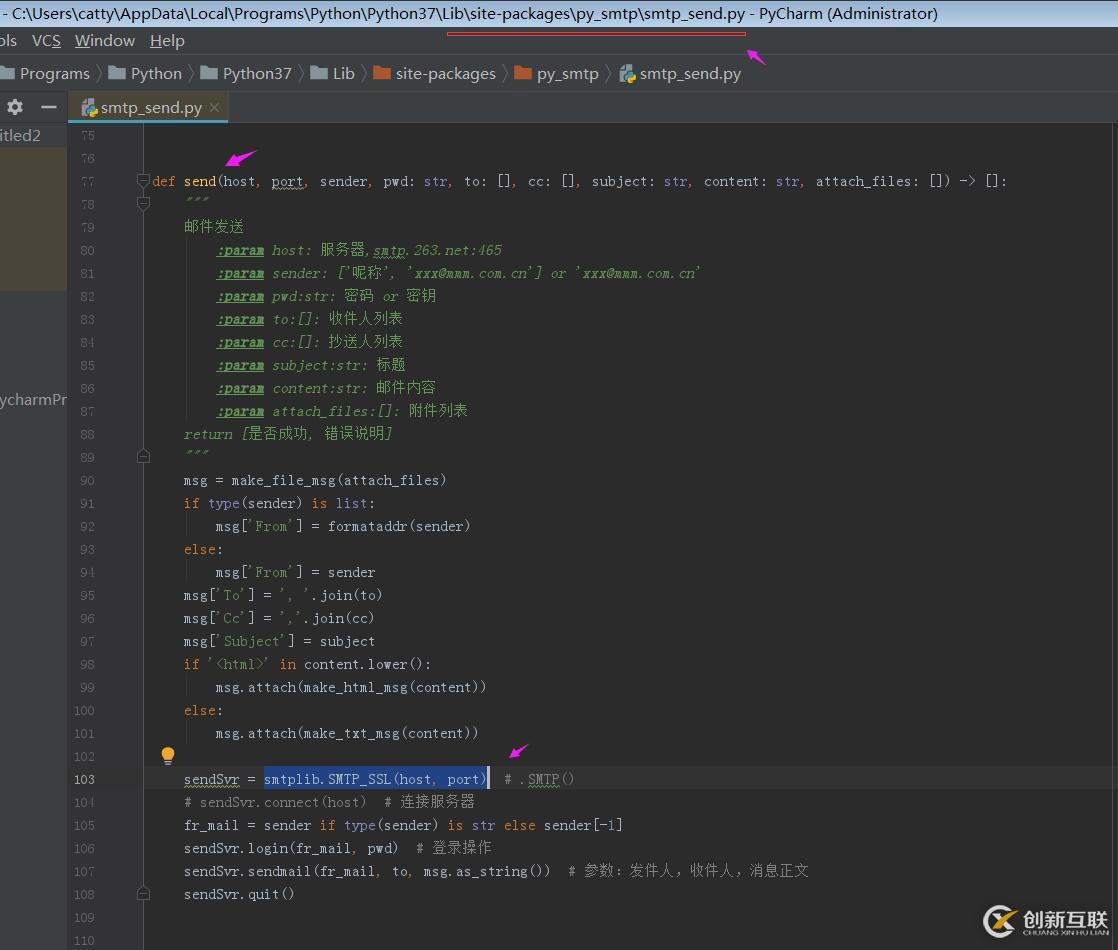Click the fold end marker at line 108

[x=143, y=894]
